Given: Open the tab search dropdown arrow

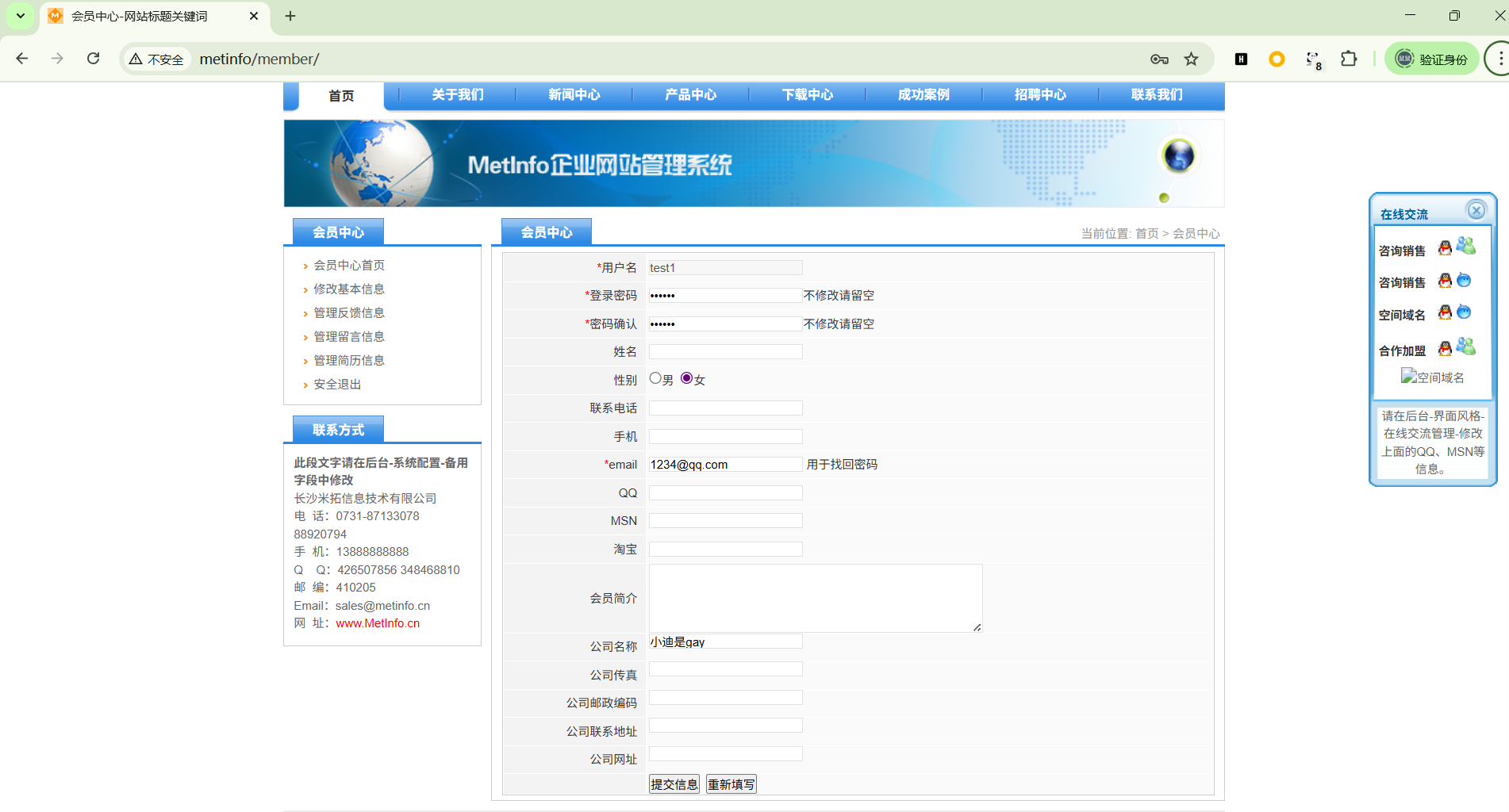Looking at the screenshot, I should (x=21, y=16).
